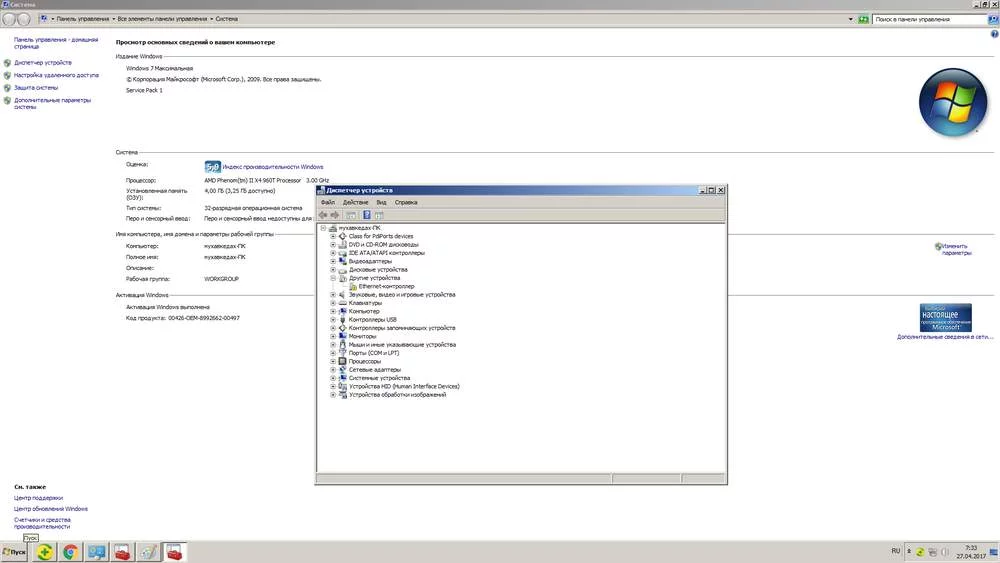Open Индекс производительности Windows link

point(272,166)
